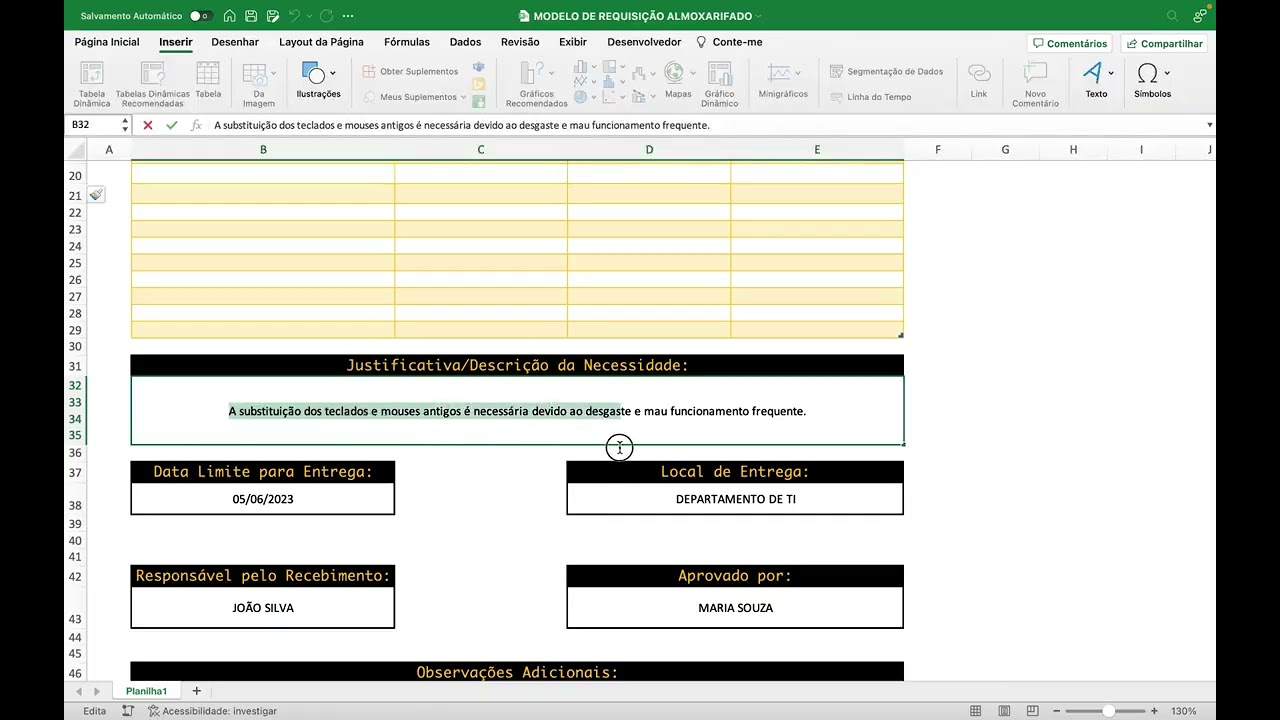Insert a Tabela from the ribbon
This screenshot has width=1280, height=720.
208,80
